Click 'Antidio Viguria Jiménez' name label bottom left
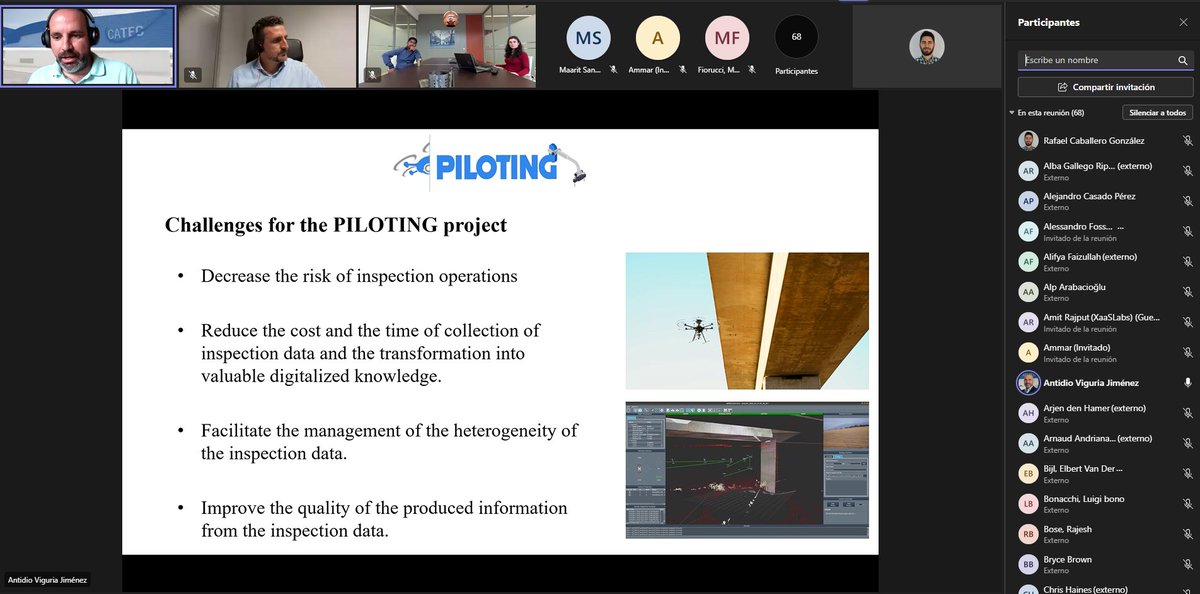This screenshot has width=1200, height=594. click(x=48, y=580)
